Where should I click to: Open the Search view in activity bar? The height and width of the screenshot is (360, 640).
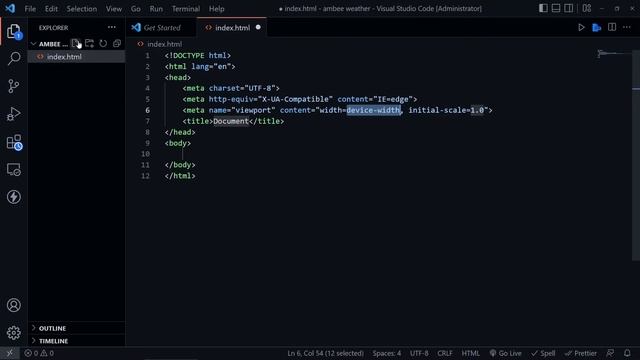[x=14, y=58]
